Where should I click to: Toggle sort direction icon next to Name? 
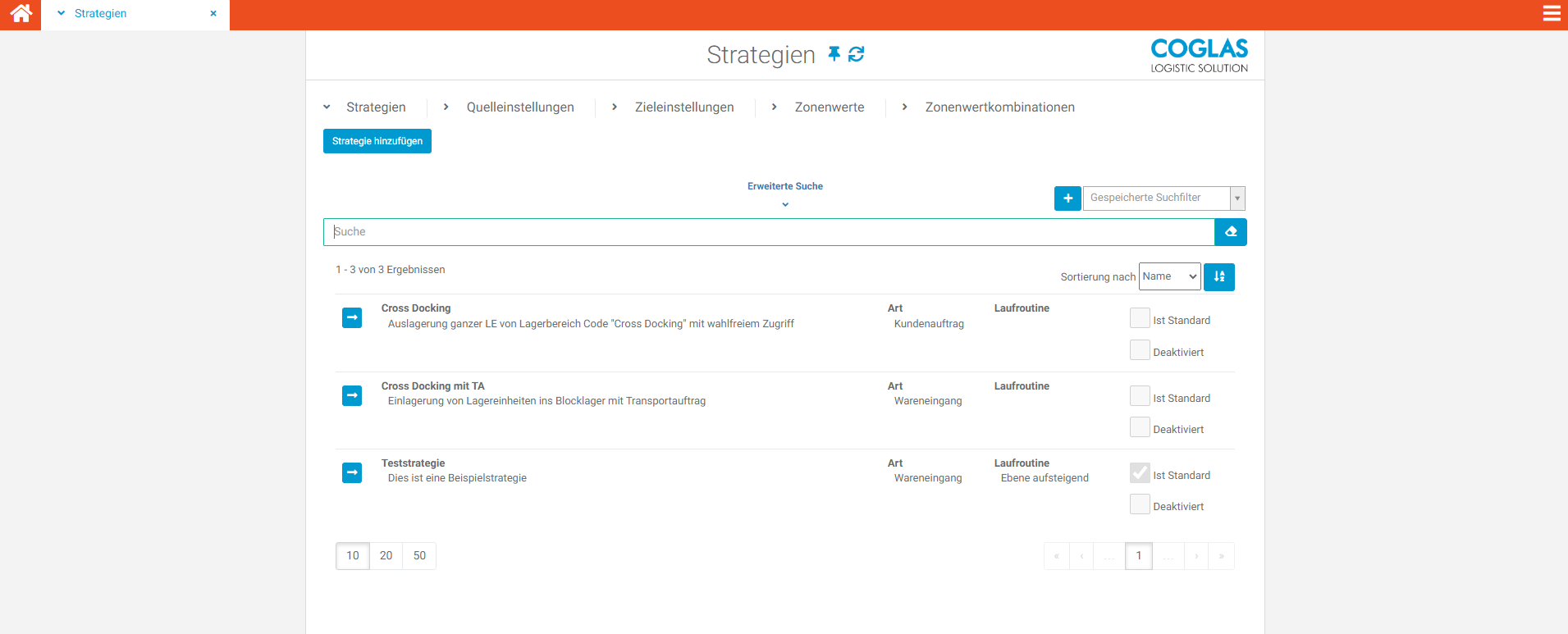point(1218,277)
